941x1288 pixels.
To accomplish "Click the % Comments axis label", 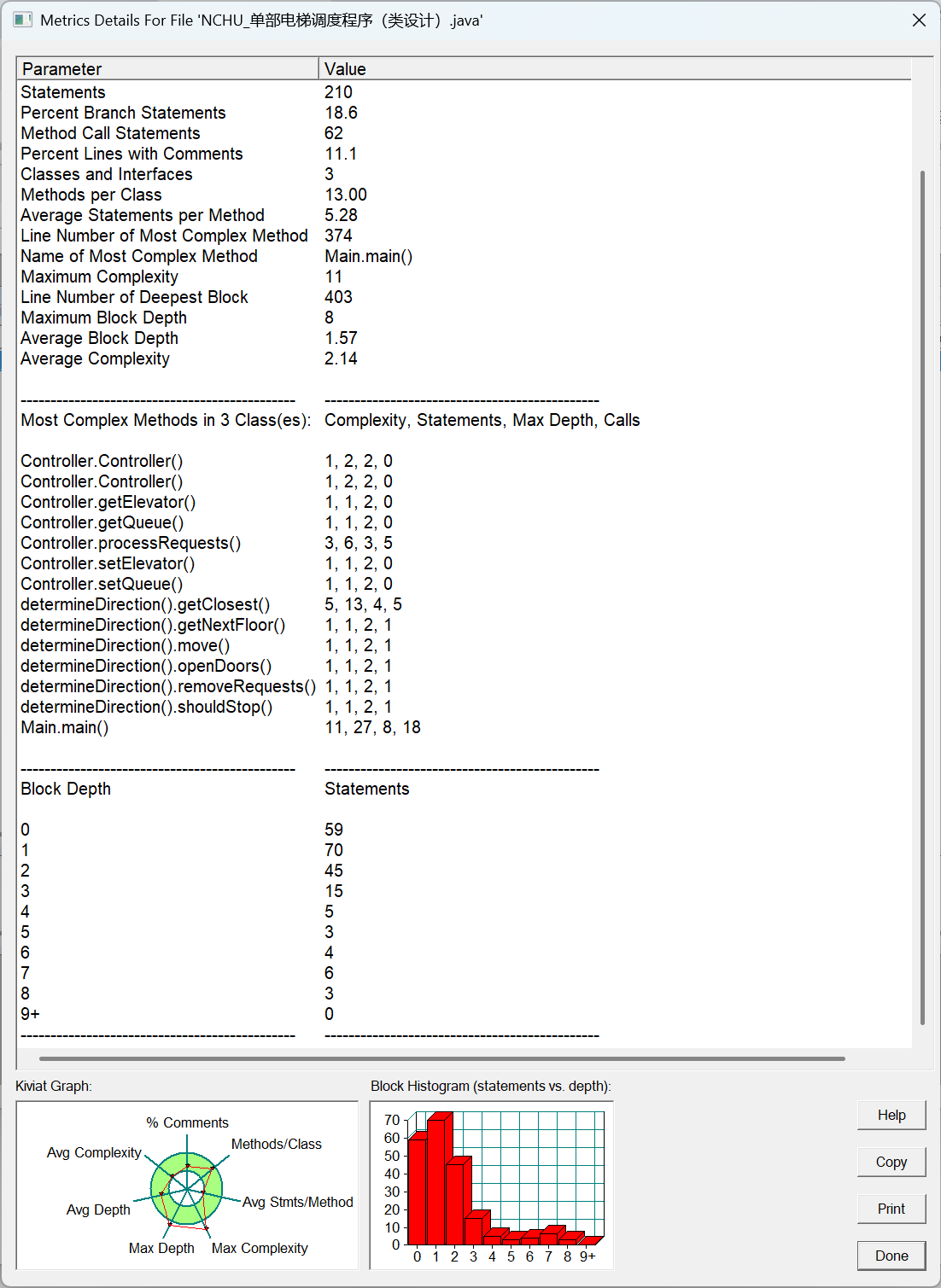I will click(187, 1122).
